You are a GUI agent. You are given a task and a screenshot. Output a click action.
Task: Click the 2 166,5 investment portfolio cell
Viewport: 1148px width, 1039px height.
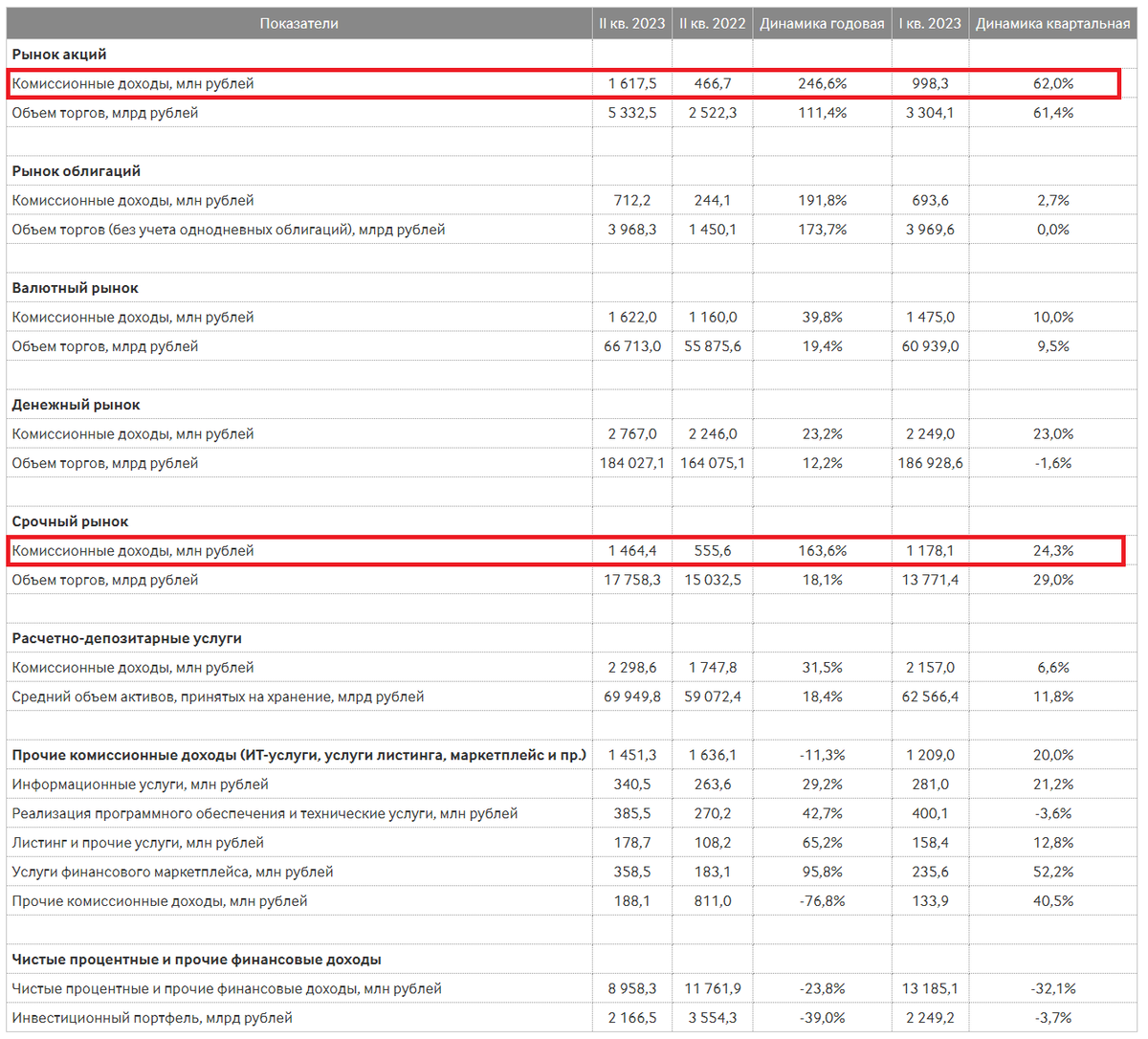(x=632, y=1018)
